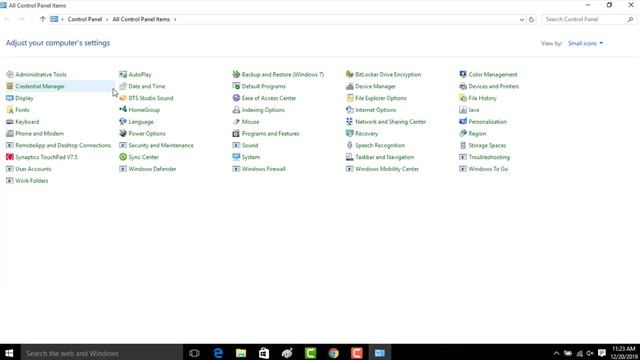Open the Sync Center icon
The width and height of the screenshot is (640, 360).
pyautogui.click(x=123, y=157)
